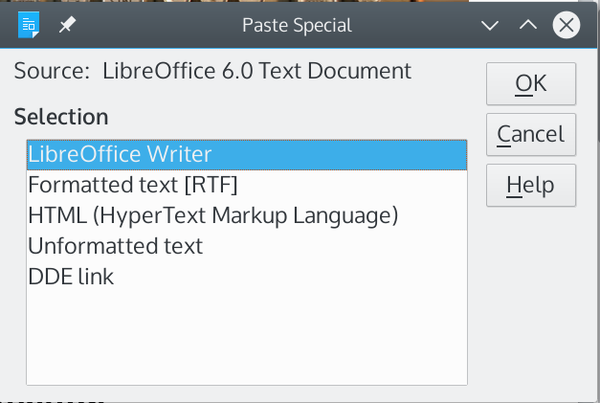The image size is (600, 403).
Task: Pick HTML (HyperText Markup Language) option
Action: (x=213, y=215)
